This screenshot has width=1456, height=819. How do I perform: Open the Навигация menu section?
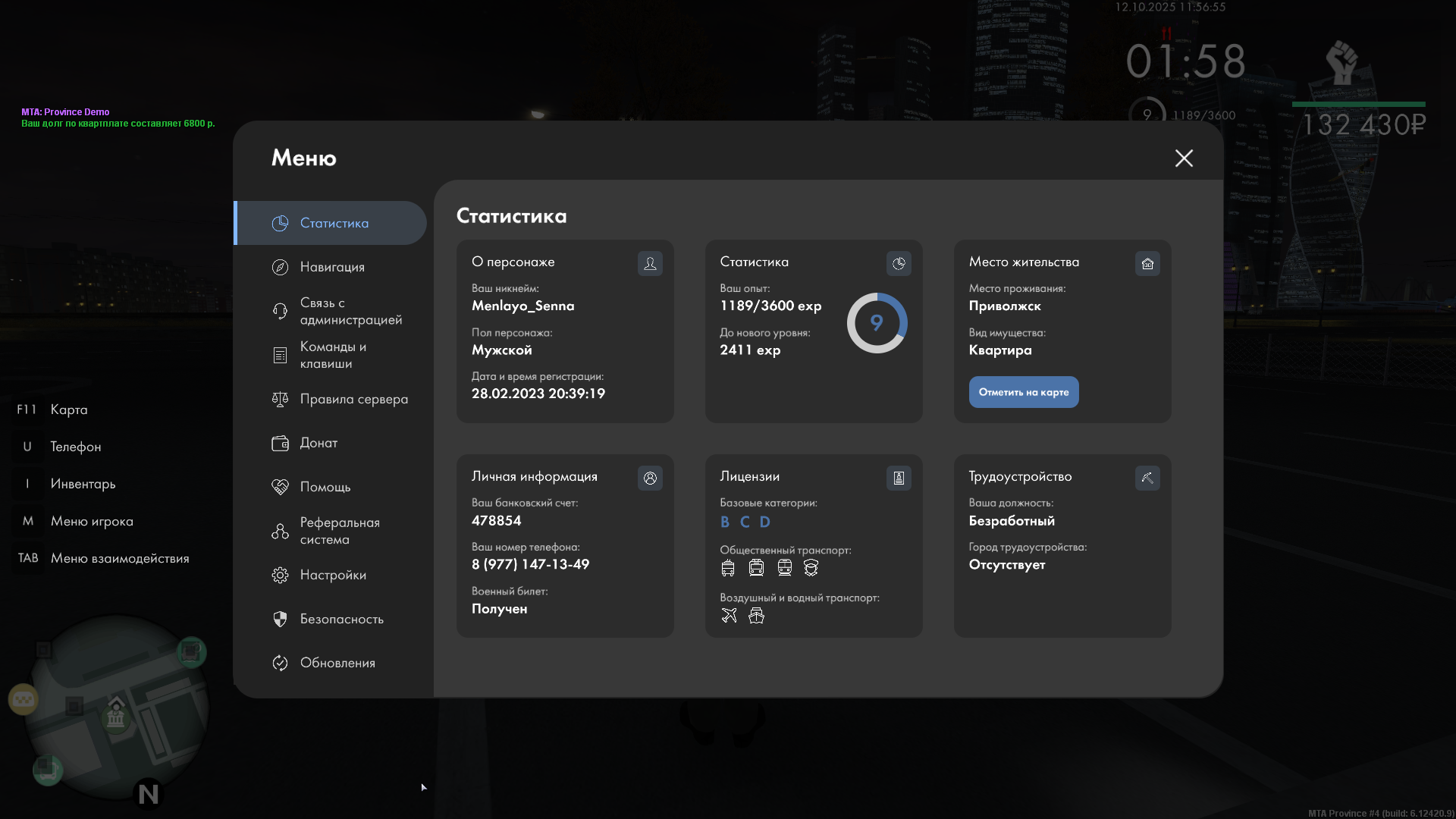pyautogui.click(x=332, y=267)
